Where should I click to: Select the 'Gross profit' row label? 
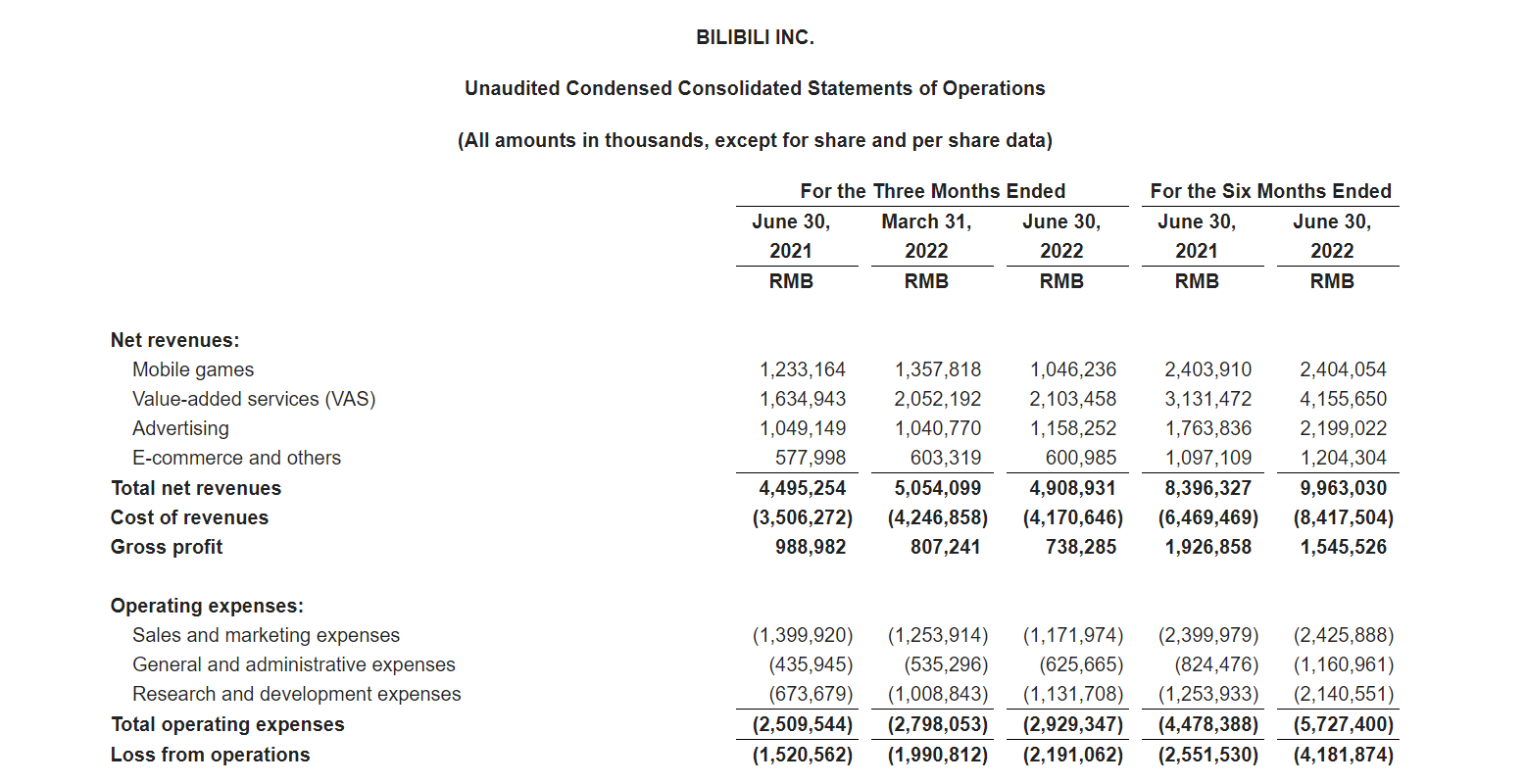(x=167, y=547)
